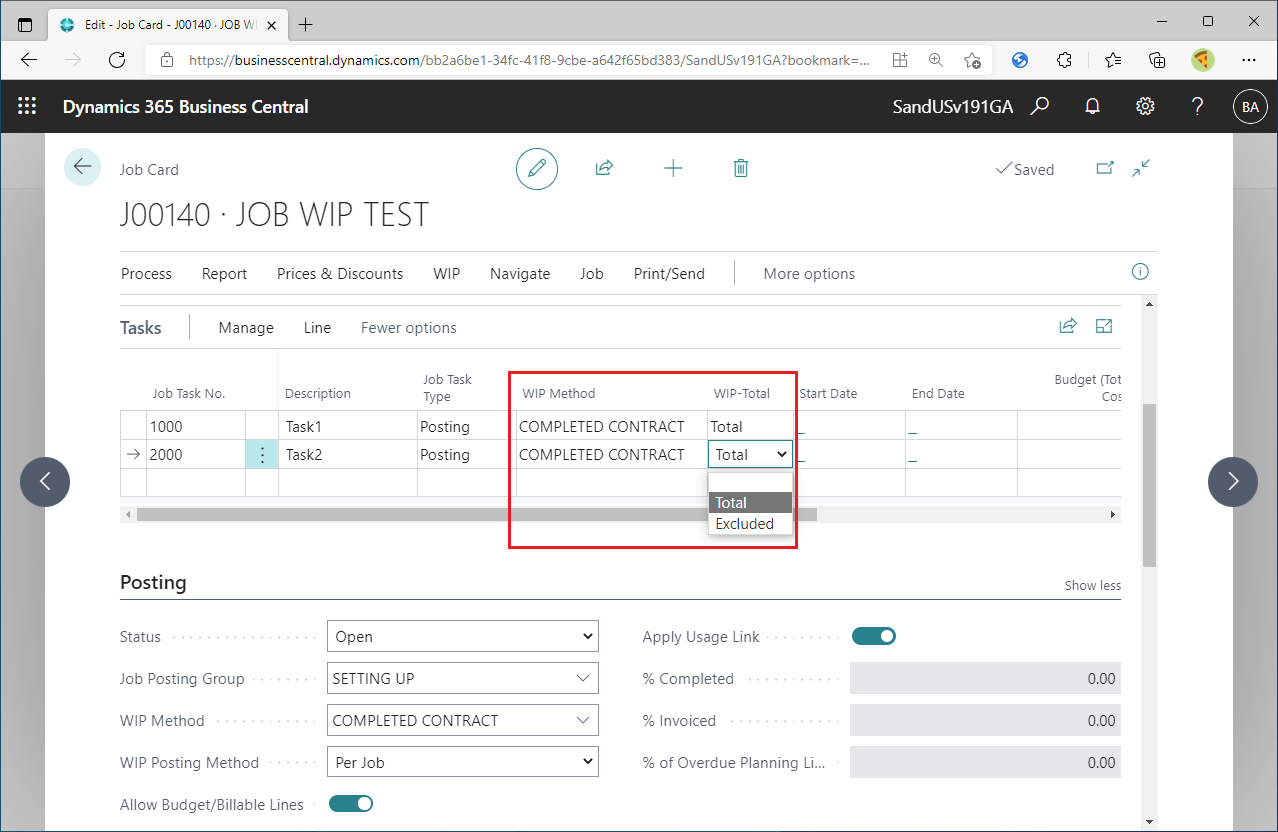Image resolution: width=1278 pixels, height=832 pixels.
Task: Go back using the back arrow on Job Card
Action: (x=82, y=167)
